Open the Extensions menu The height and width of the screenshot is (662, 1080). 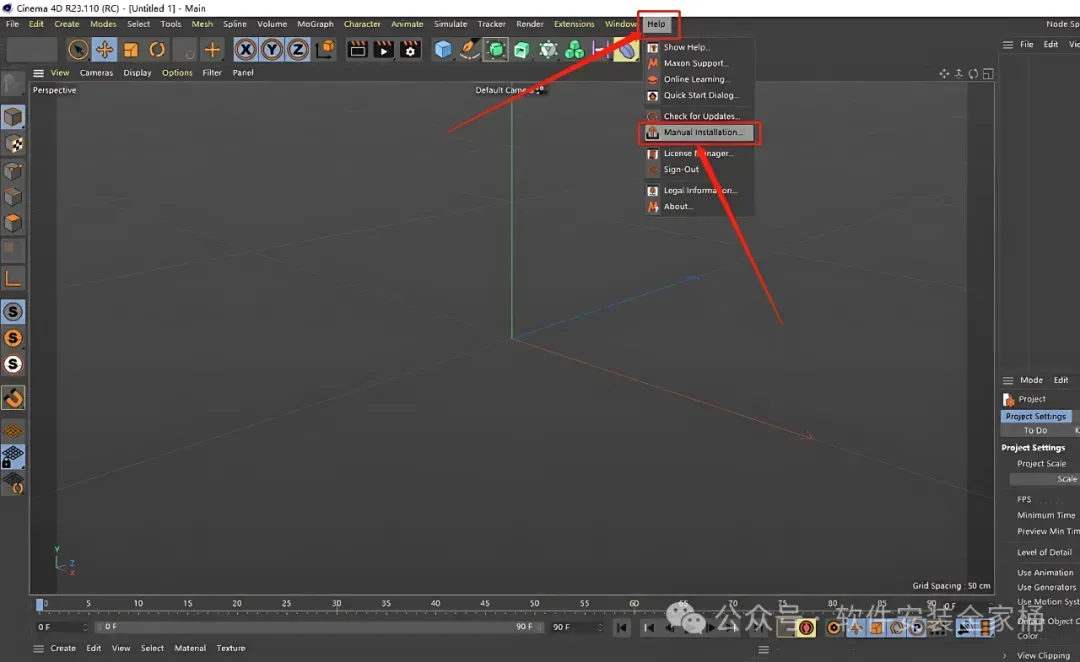click(574, 24)
